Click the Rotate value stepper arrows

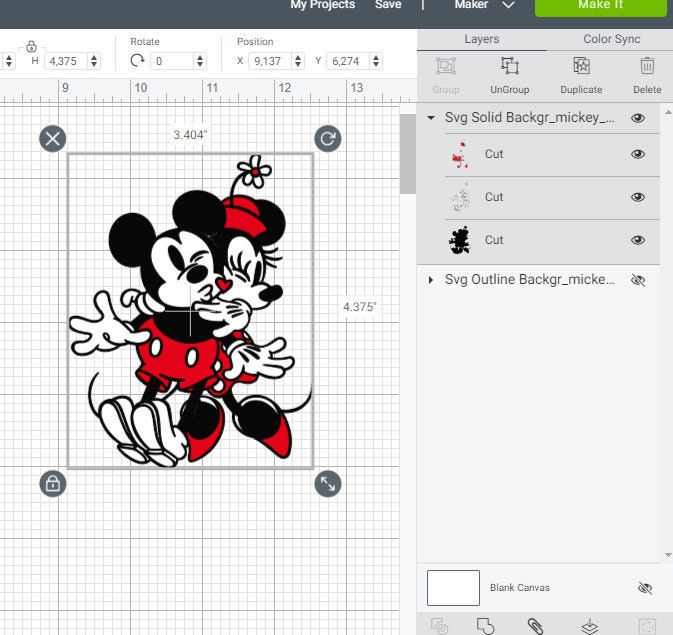(x=200, y=61)
